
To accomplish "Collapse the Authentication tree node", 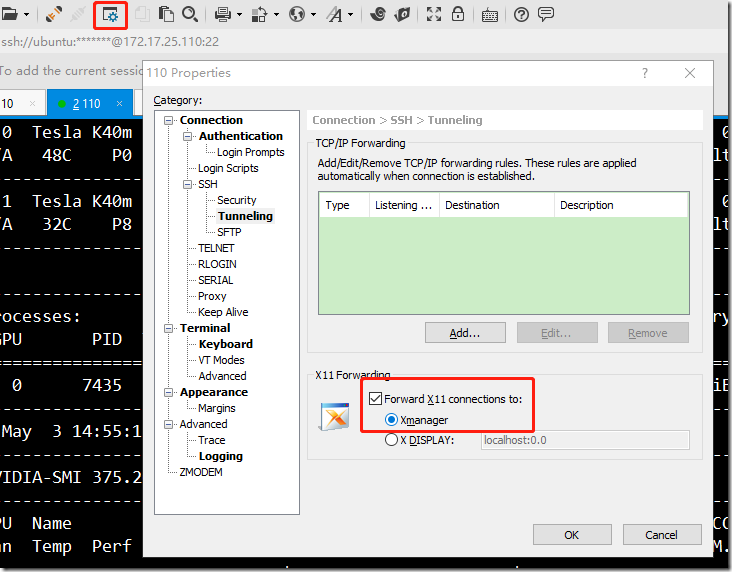I will point(187,136).
